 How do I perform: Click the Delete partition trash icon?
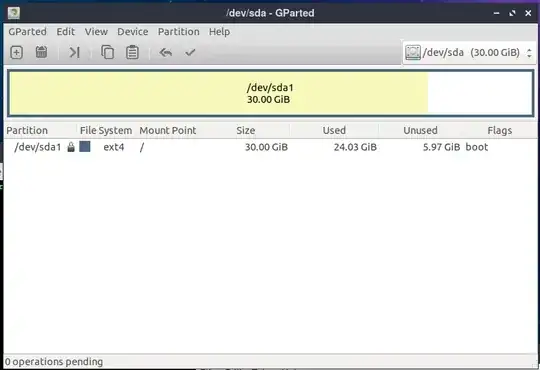(x=41, y=52)
